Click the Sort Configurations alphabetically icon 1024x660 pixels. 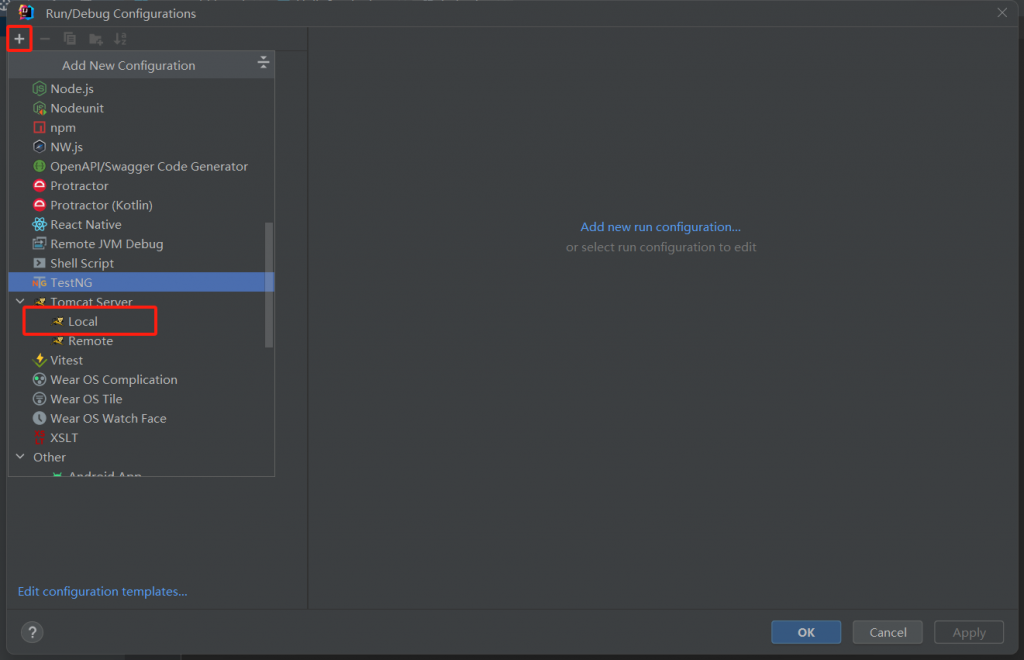(120, 39)
